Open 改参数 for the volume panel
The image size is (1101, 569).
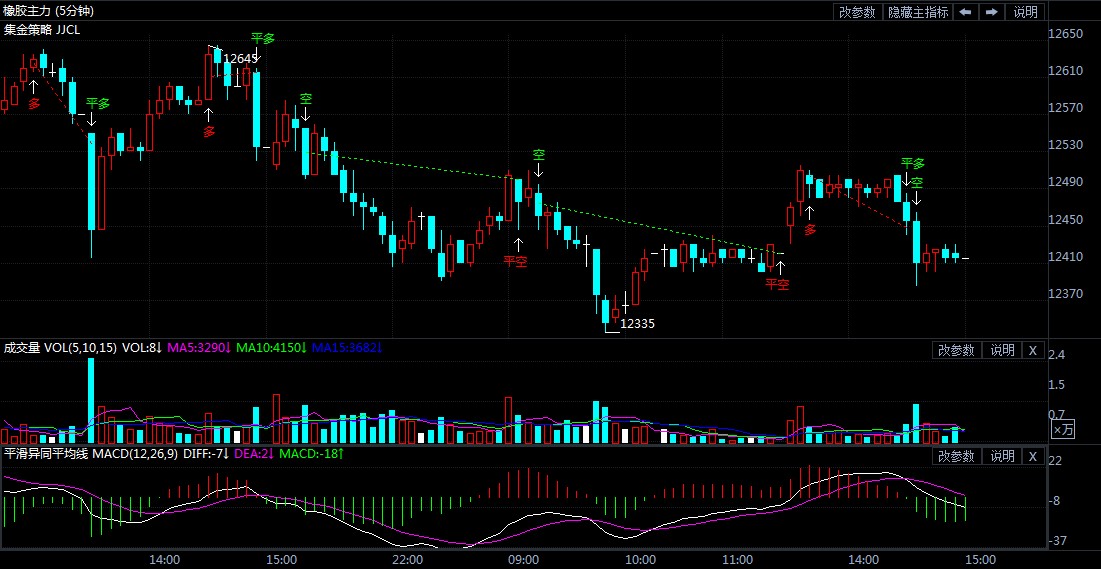(x=956, y=351)
